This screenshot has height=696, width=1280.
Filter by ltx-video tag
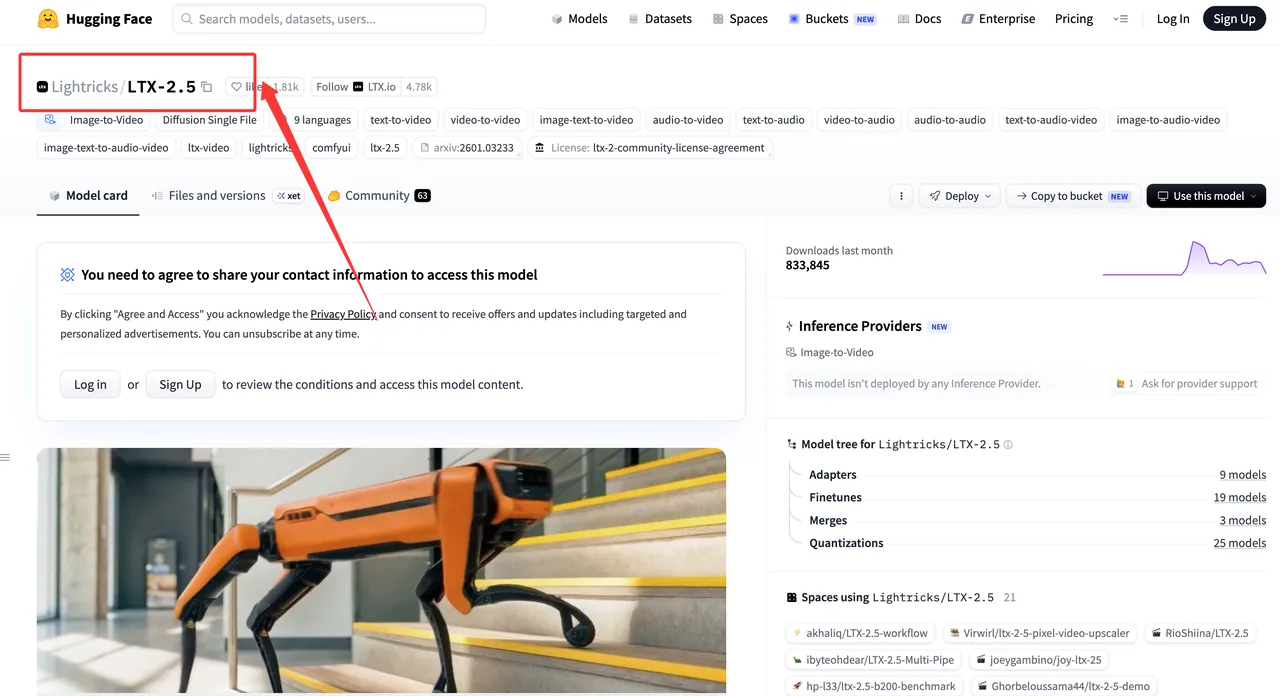pyautogui.click(x=208, y=148)
